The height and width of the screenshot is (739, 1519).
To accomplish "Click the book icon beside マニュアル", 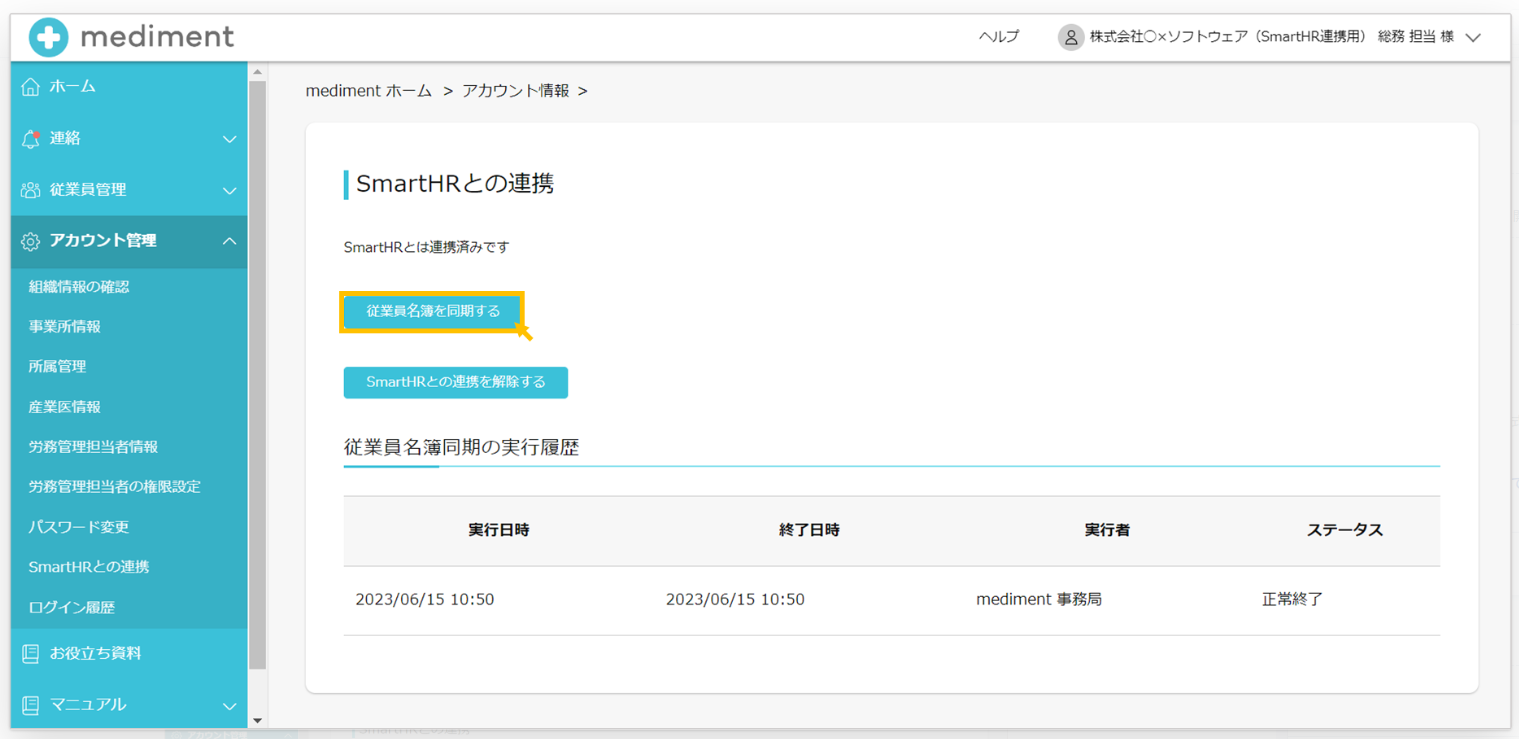I will tap(31, 706).
